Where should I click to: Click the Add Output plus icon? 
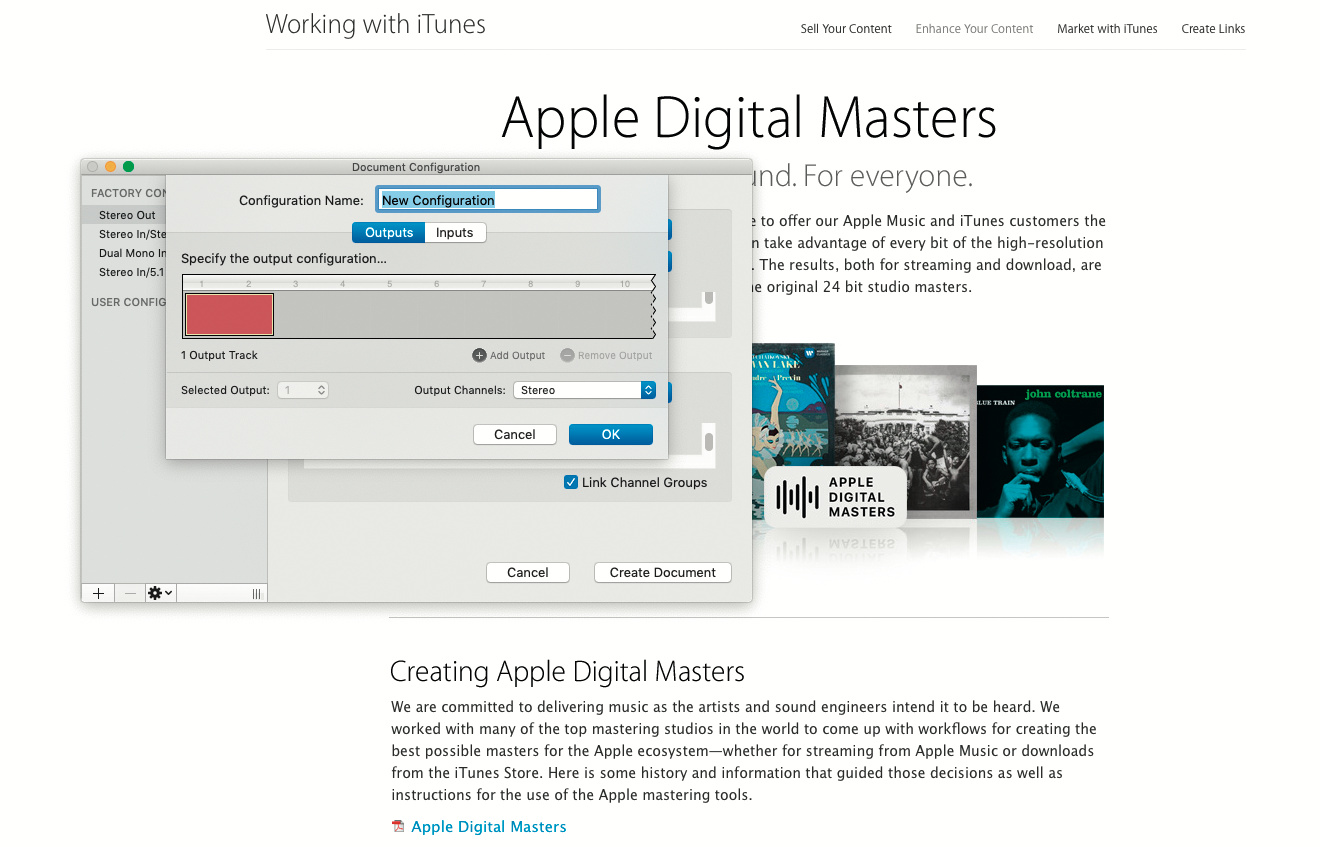click(x=479, y=355)
